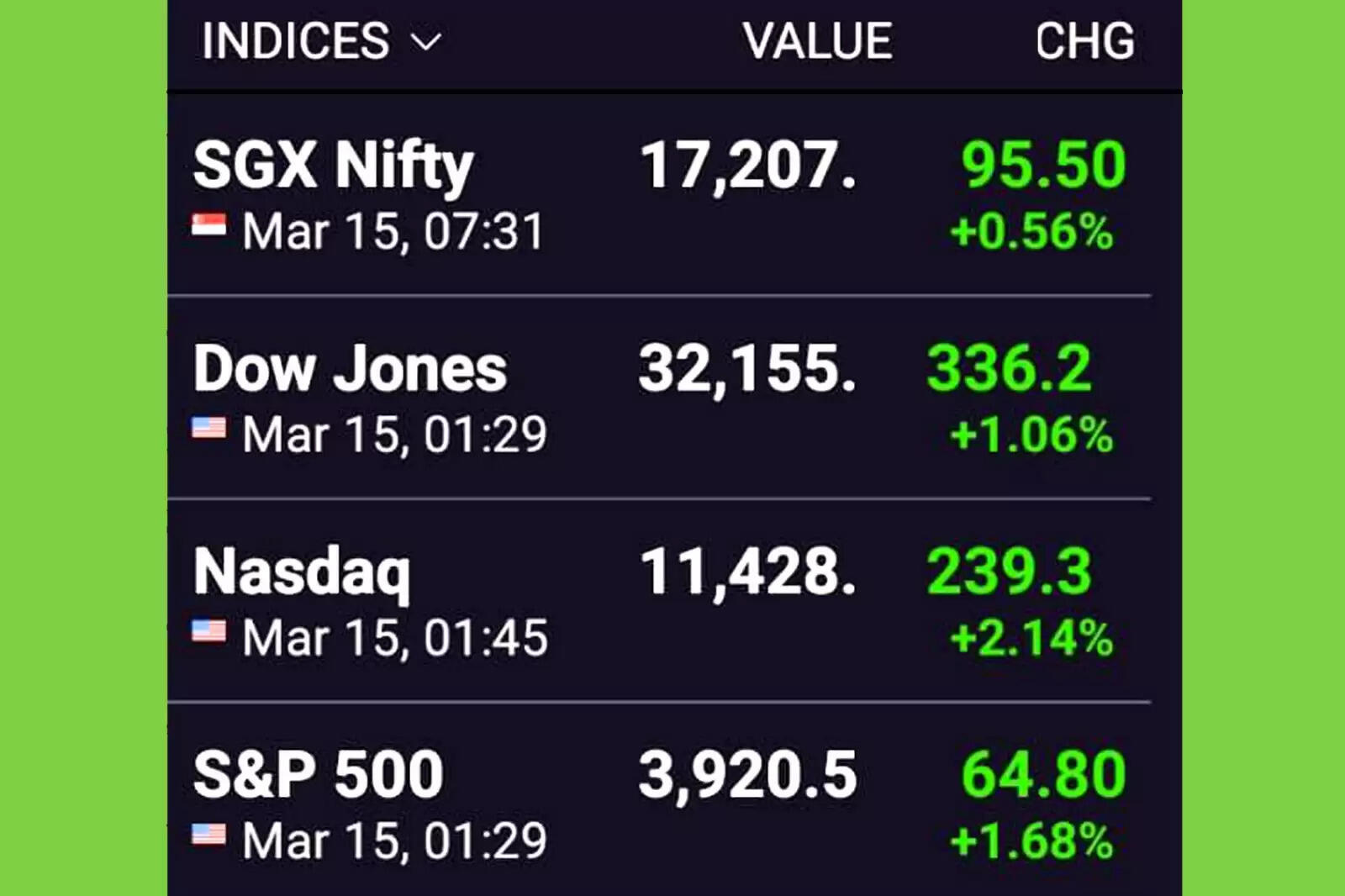Click the INDICES header label
Screen dimensions: 1345x896
tap(295, 41)
